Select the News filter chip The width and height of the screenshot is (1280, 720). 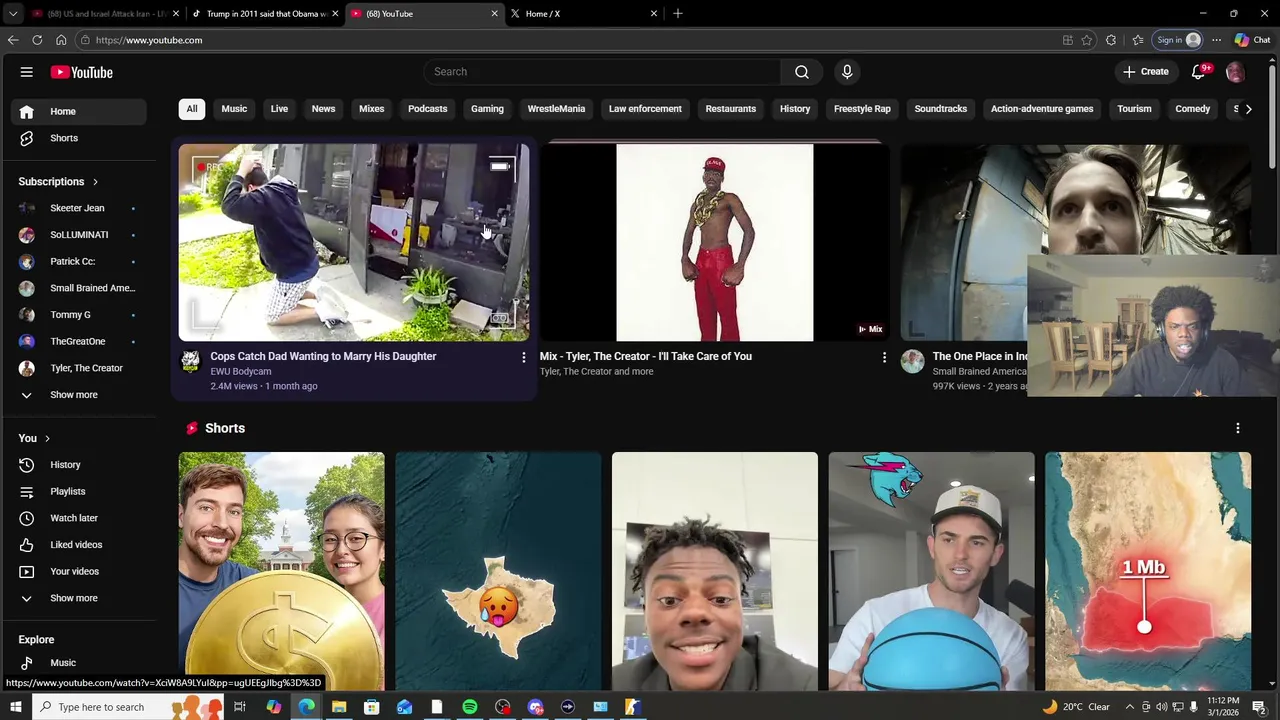click(323, 109)
